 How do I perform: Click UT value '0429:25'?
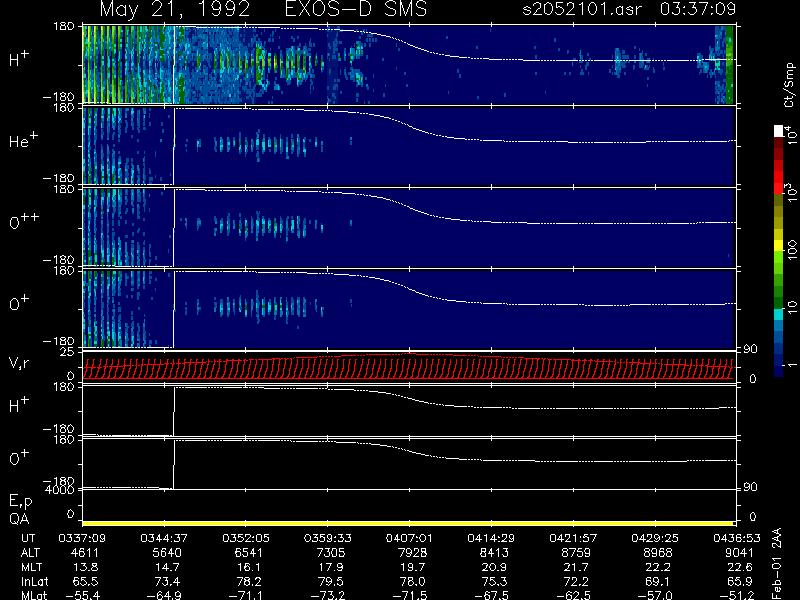(655, 538)
